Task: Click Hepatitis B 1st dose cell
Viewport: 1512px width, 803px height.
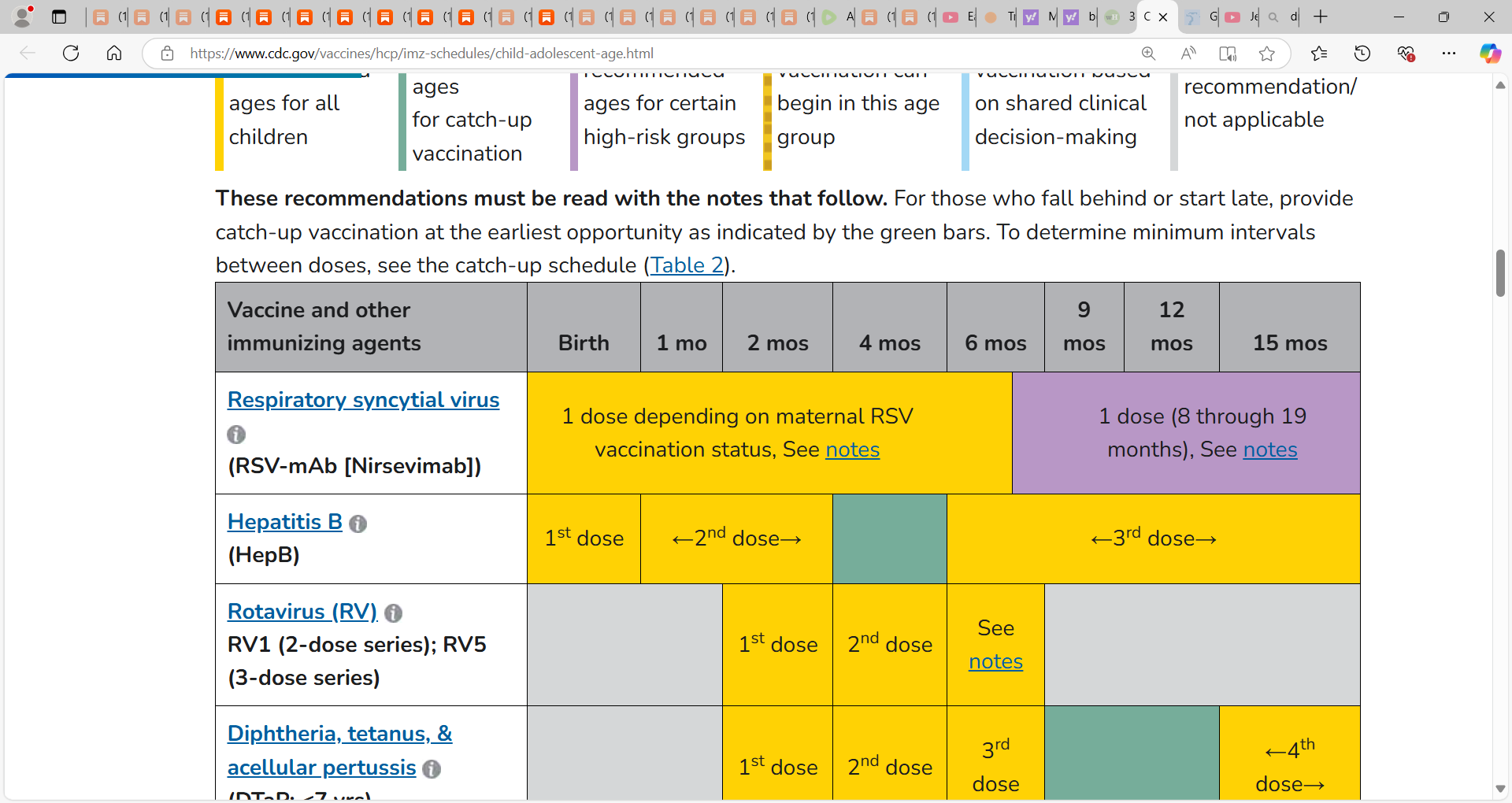Action: (584, 538)
